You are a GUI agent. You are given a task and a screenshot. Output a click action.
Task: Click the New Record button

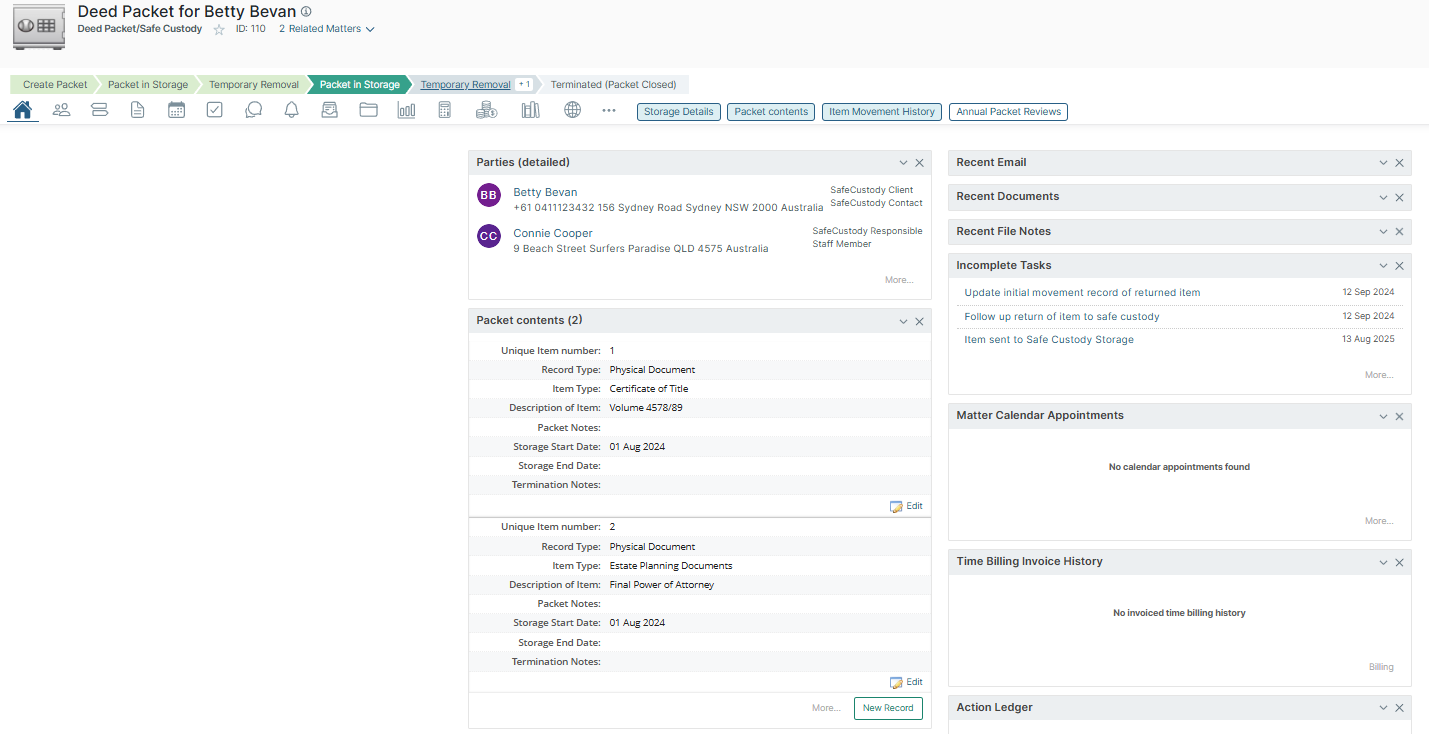[x=887, y=708]
